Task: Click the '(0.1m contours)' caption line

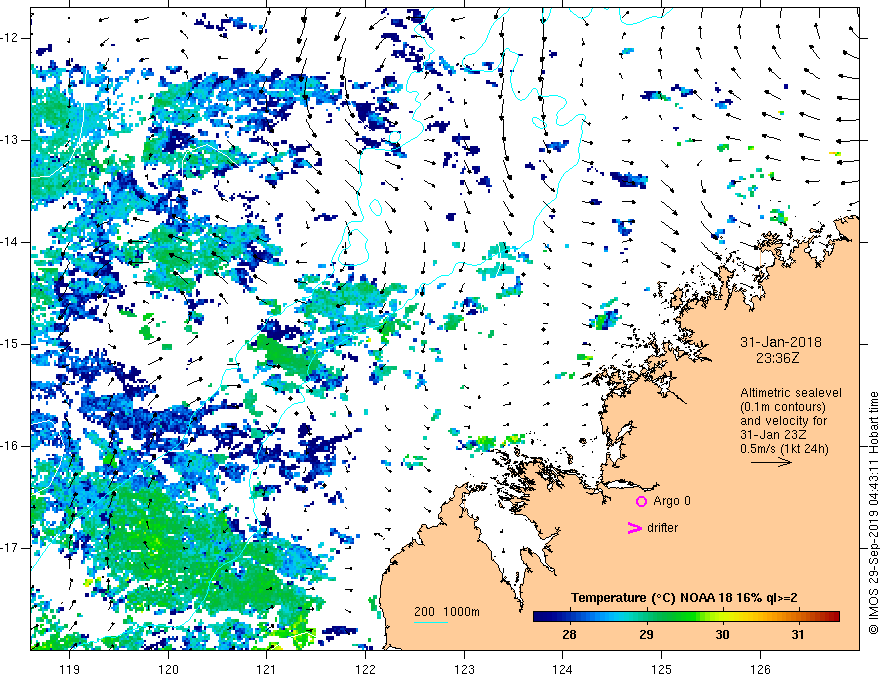Action: [783, 407]
